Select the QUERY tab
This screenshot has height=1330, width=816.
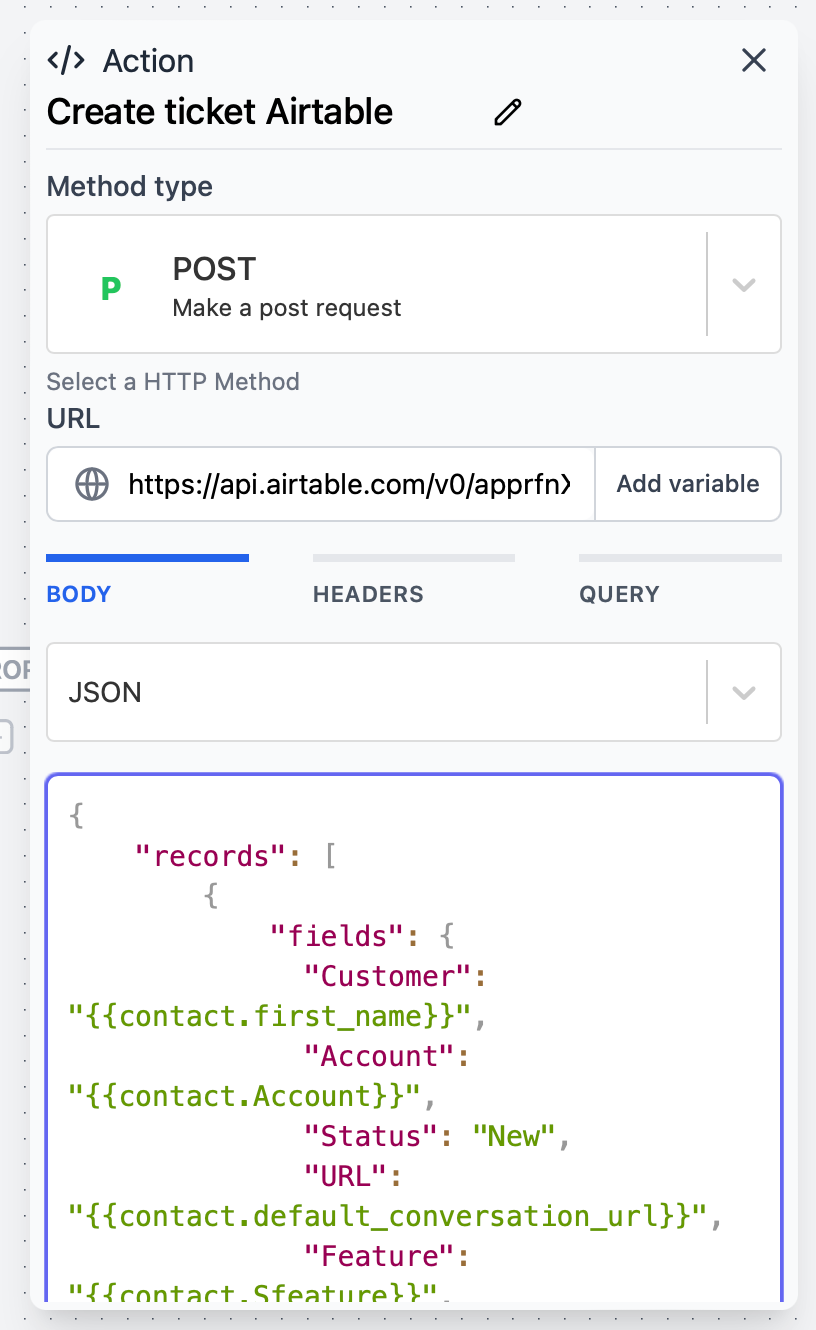(619, 594)
